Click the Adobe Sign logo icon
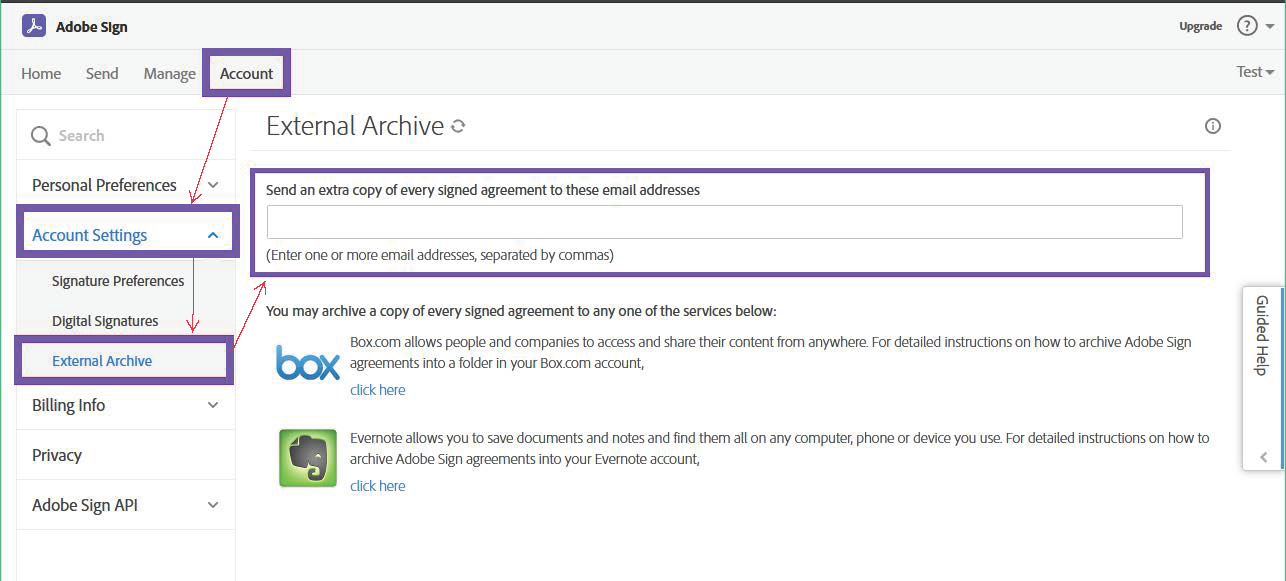This screenshot has width=1286, height=581. click(34, 25)
